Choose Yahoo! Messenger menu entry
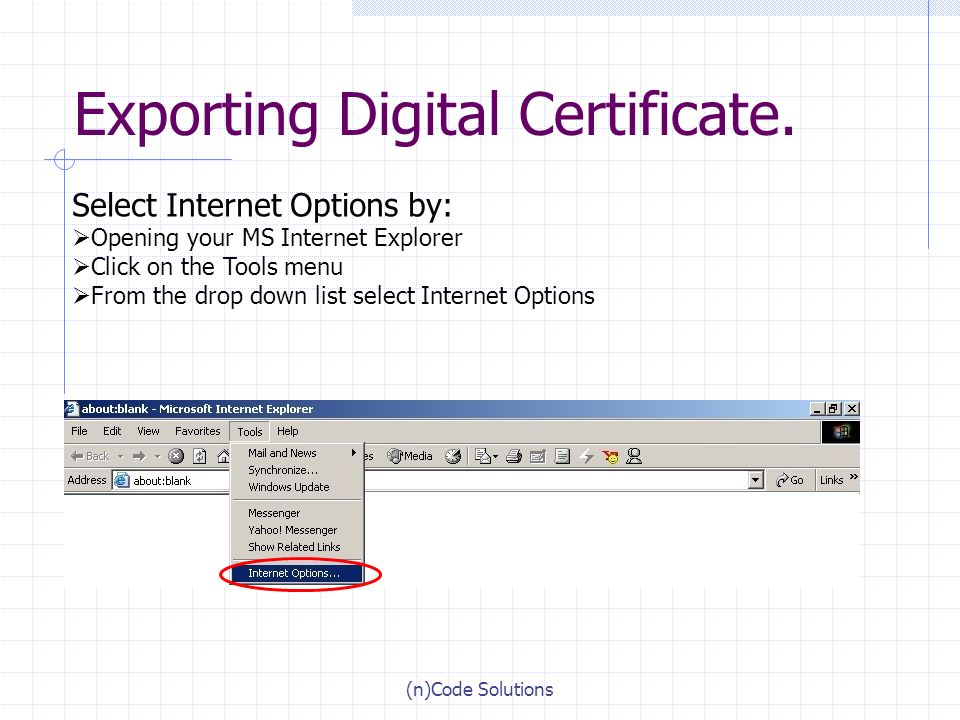Image resolution: width=960 pixels, height=720 pixels. 297,530
